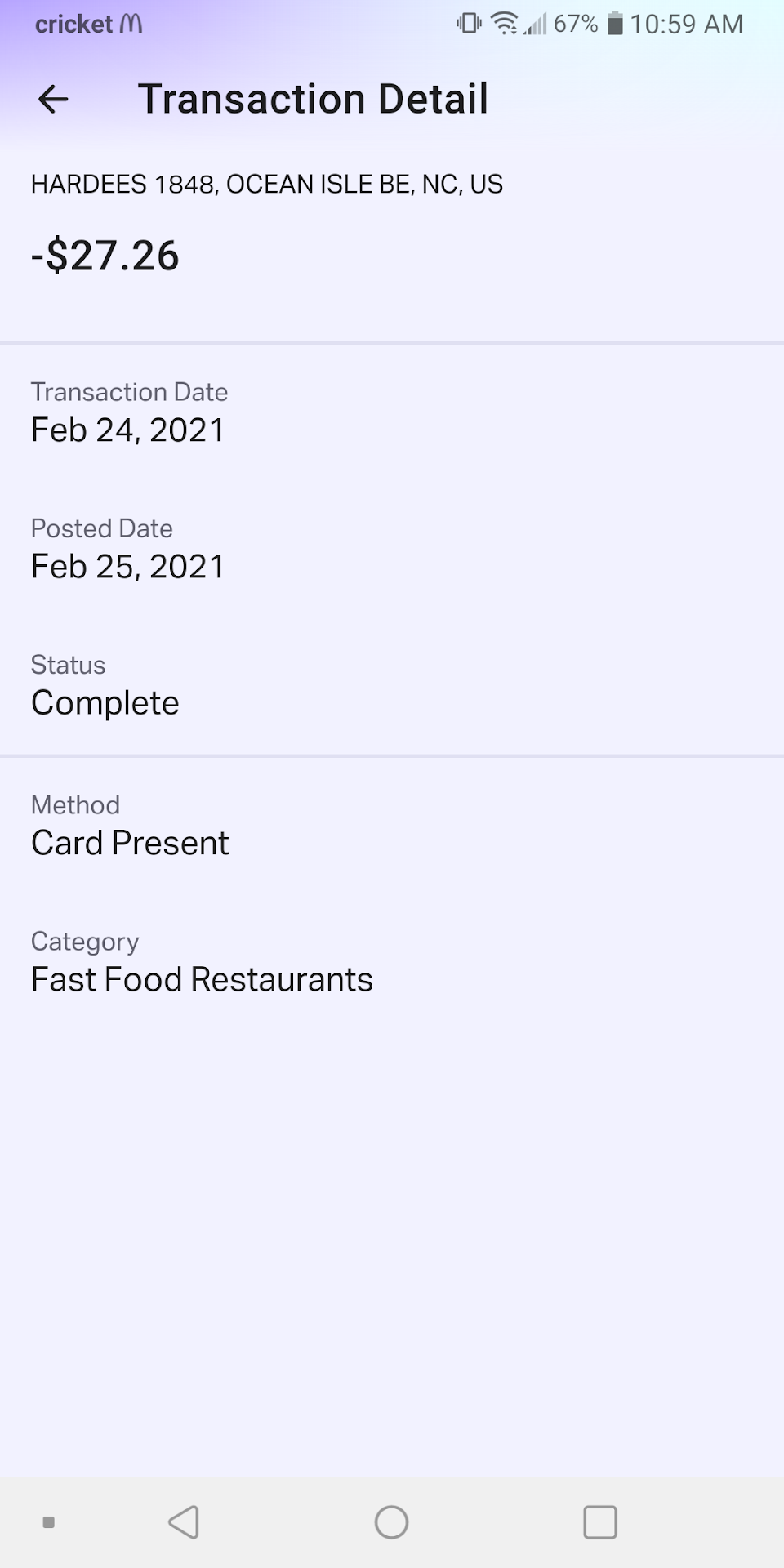Image resolution: width=784 pixels, height=1568 pixels.
Task: Tap the Complete status value
Action: point(105,703)
